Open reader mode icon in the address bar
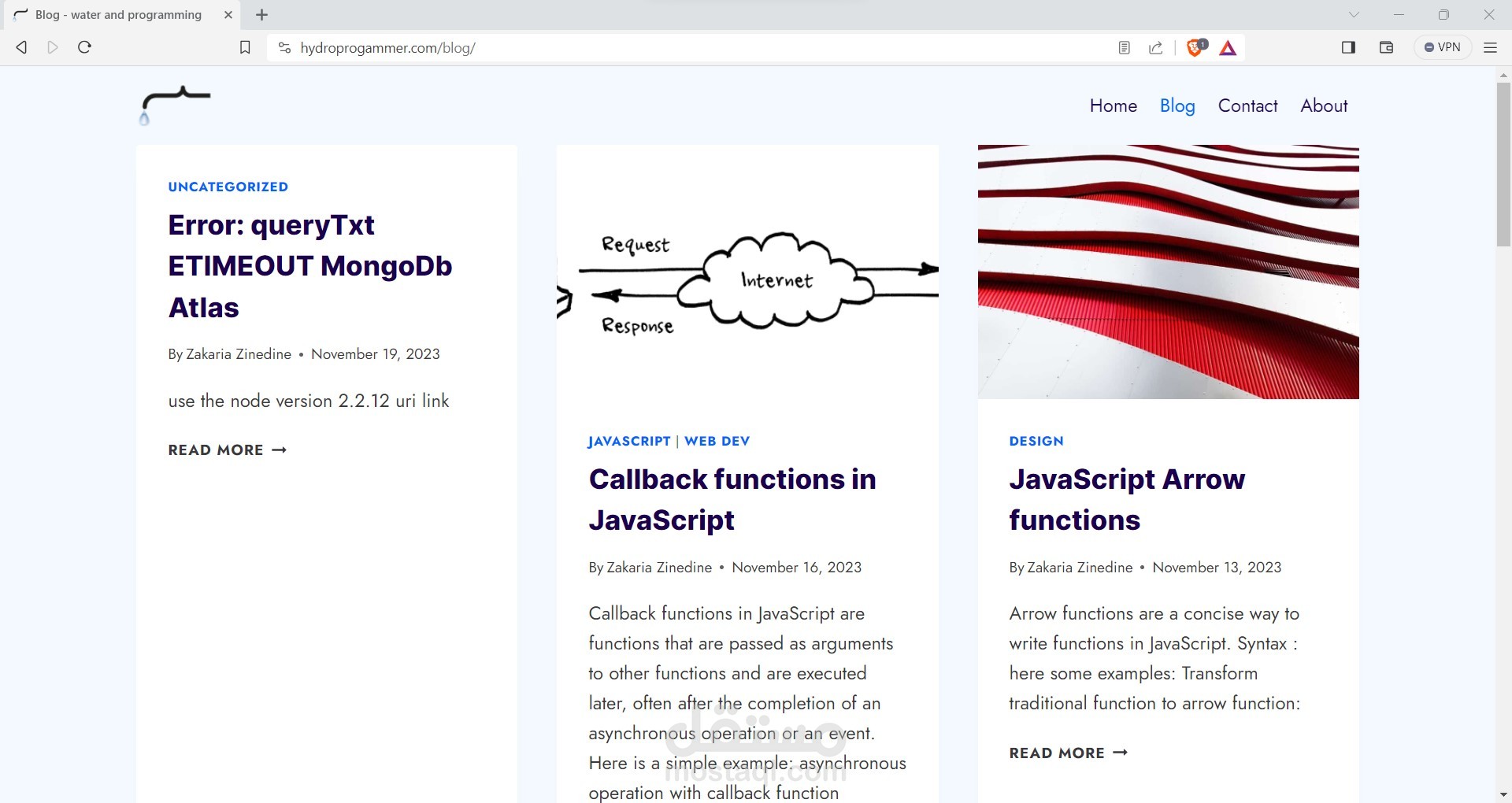The image size is (1512, 803). (x=1124, y=48)
